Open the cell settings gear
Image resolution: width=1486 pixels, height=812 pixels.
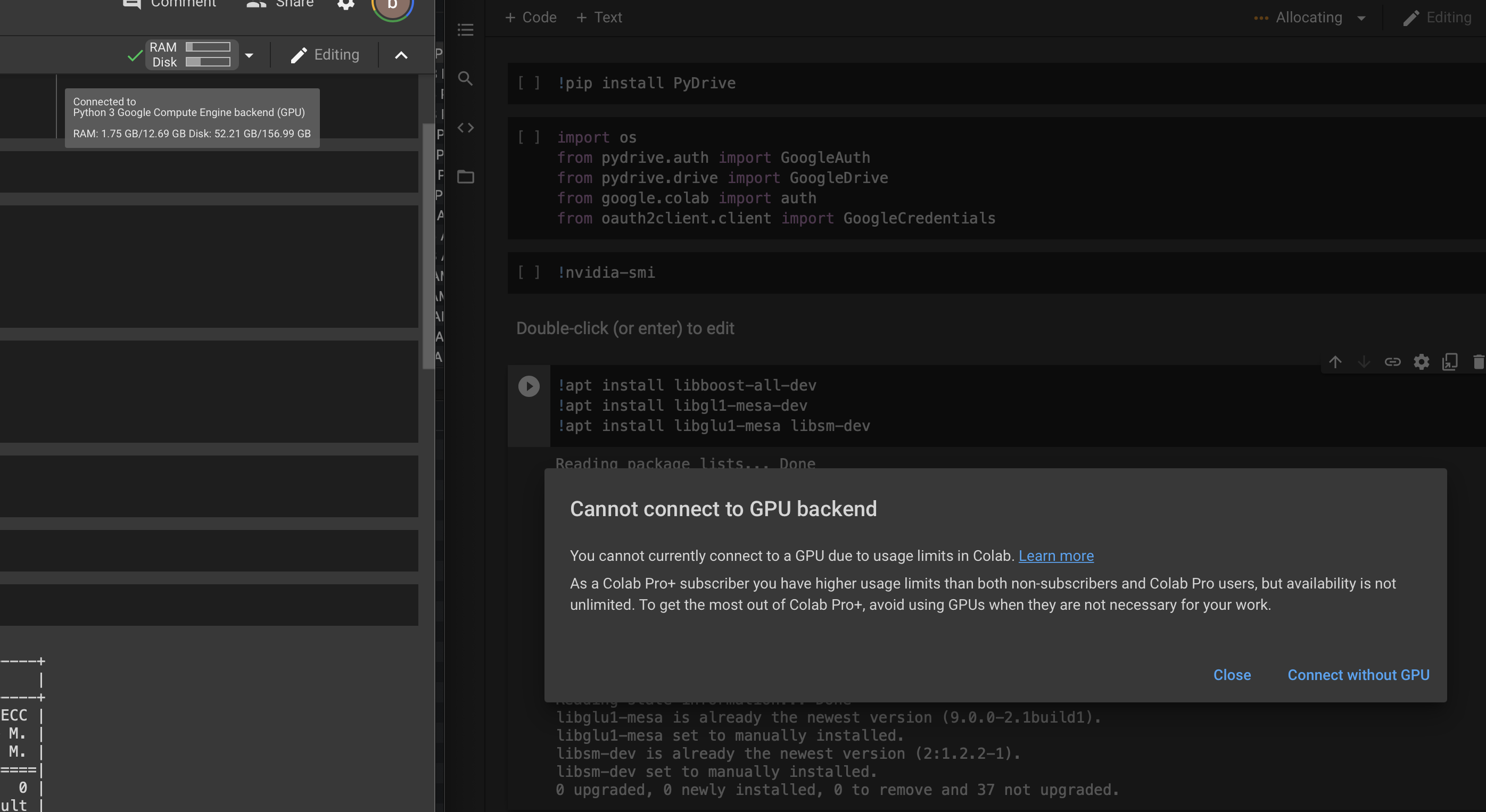click(1422, 362)
